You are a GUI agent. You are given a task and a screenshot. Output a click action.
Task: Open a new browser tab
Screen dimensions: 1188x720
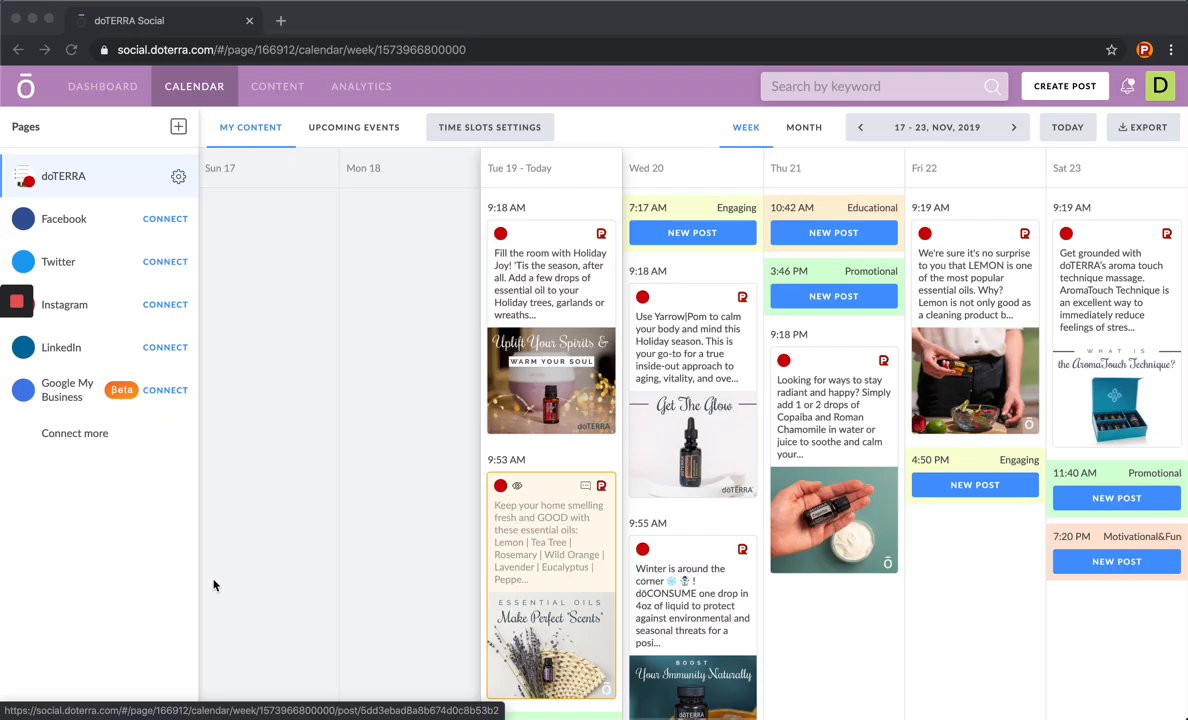click(x=281, y=20)
